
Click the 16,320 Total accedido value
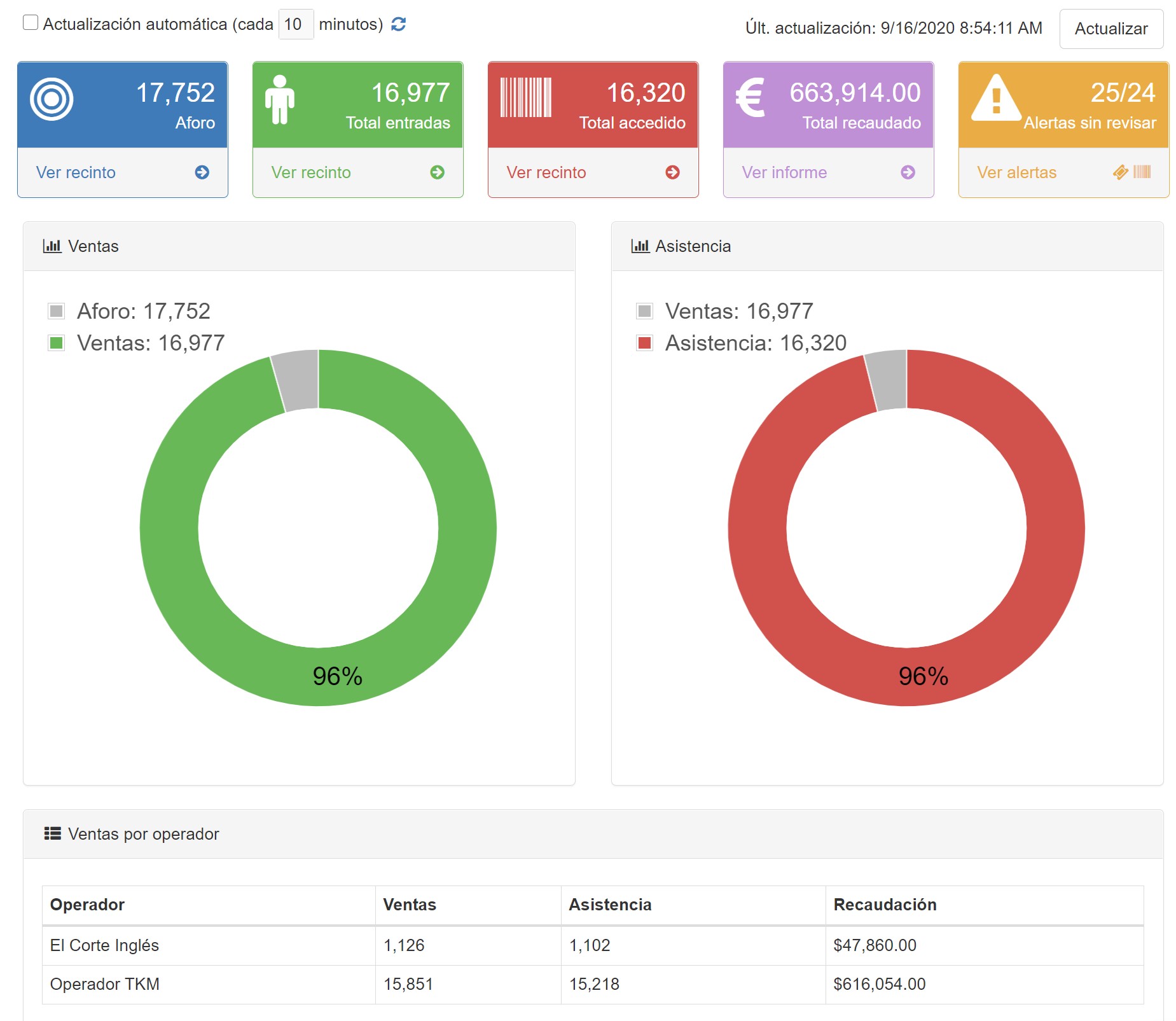[646, 93]
